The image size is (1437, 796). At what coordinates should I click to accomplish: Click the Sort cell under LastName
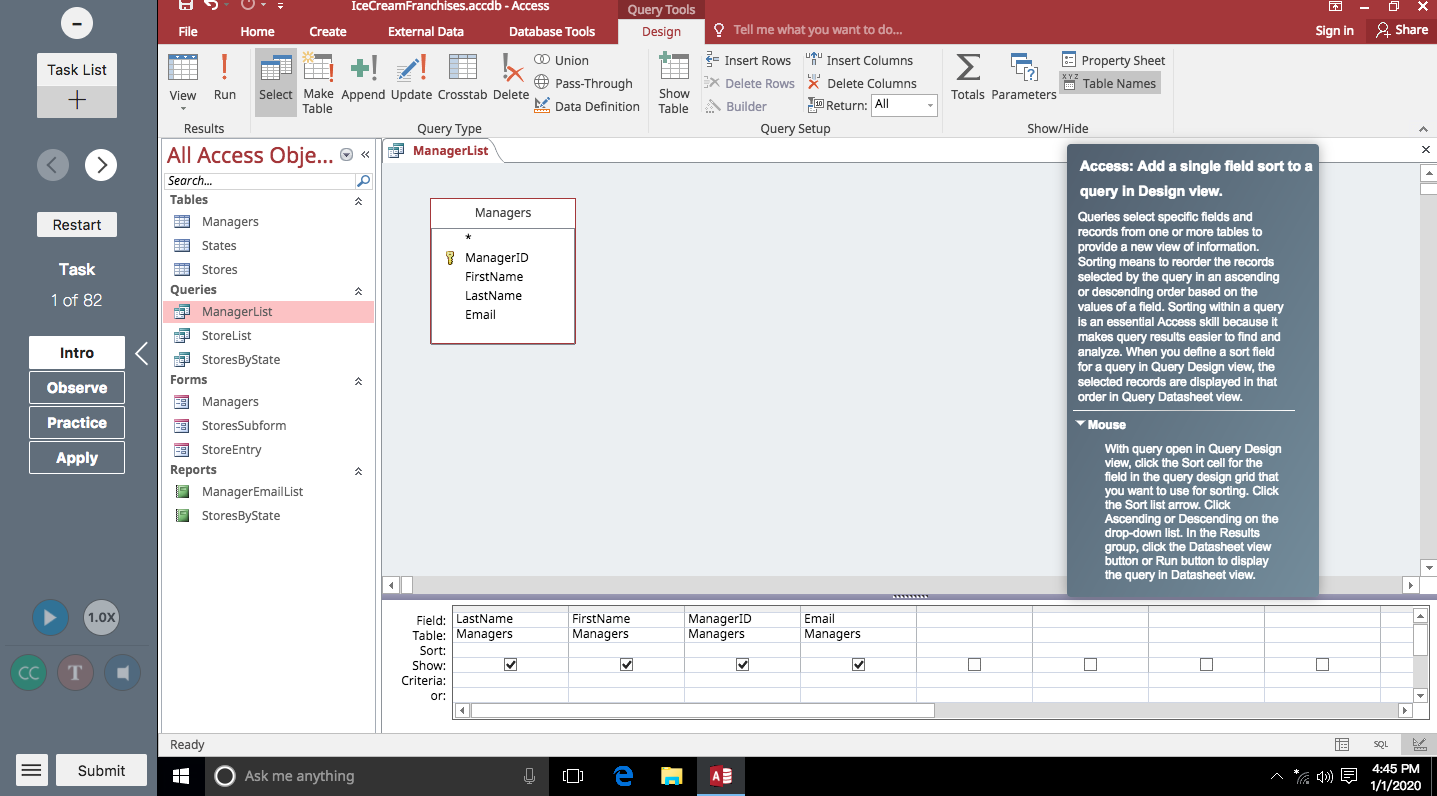click(x=510, y=650)
